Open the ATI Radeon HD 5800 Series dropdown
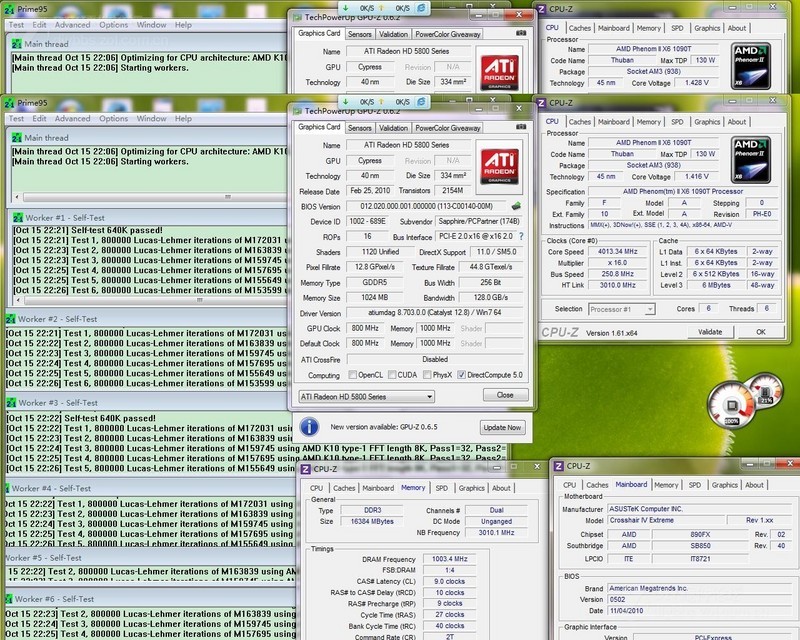The width and height of the screenshot is (800, 640). click(x=366, y=397)
